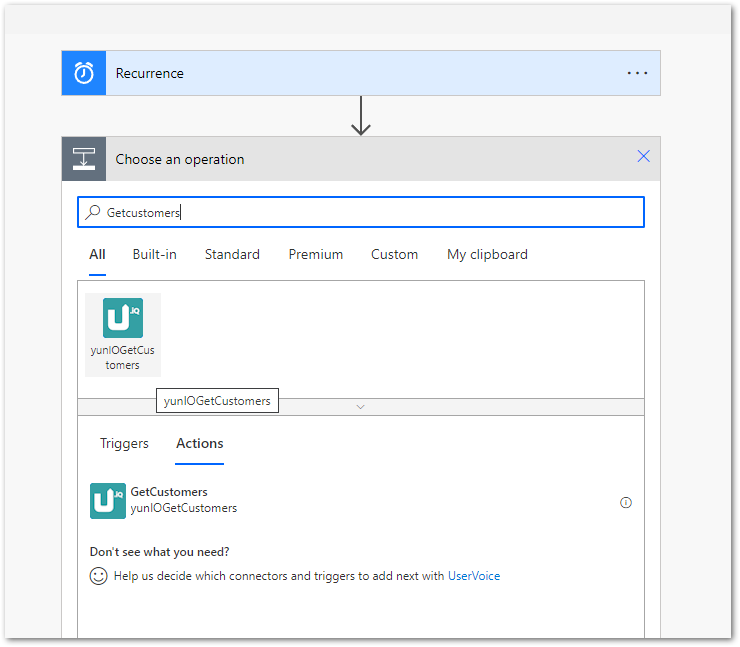The height and width of the screenshot is (647, 740).
Task: Open the My clipboard tab
Action: [x=488, y=255]
